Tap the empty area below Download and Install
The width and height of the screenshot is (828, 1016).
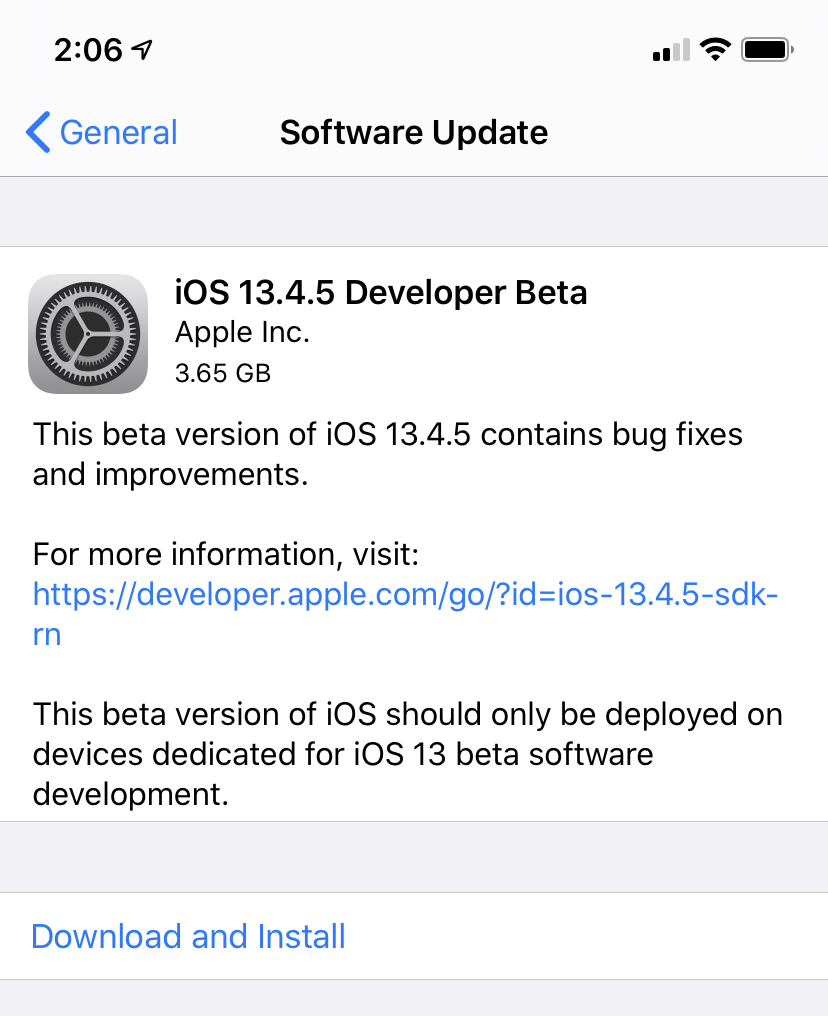coord(414,998)
